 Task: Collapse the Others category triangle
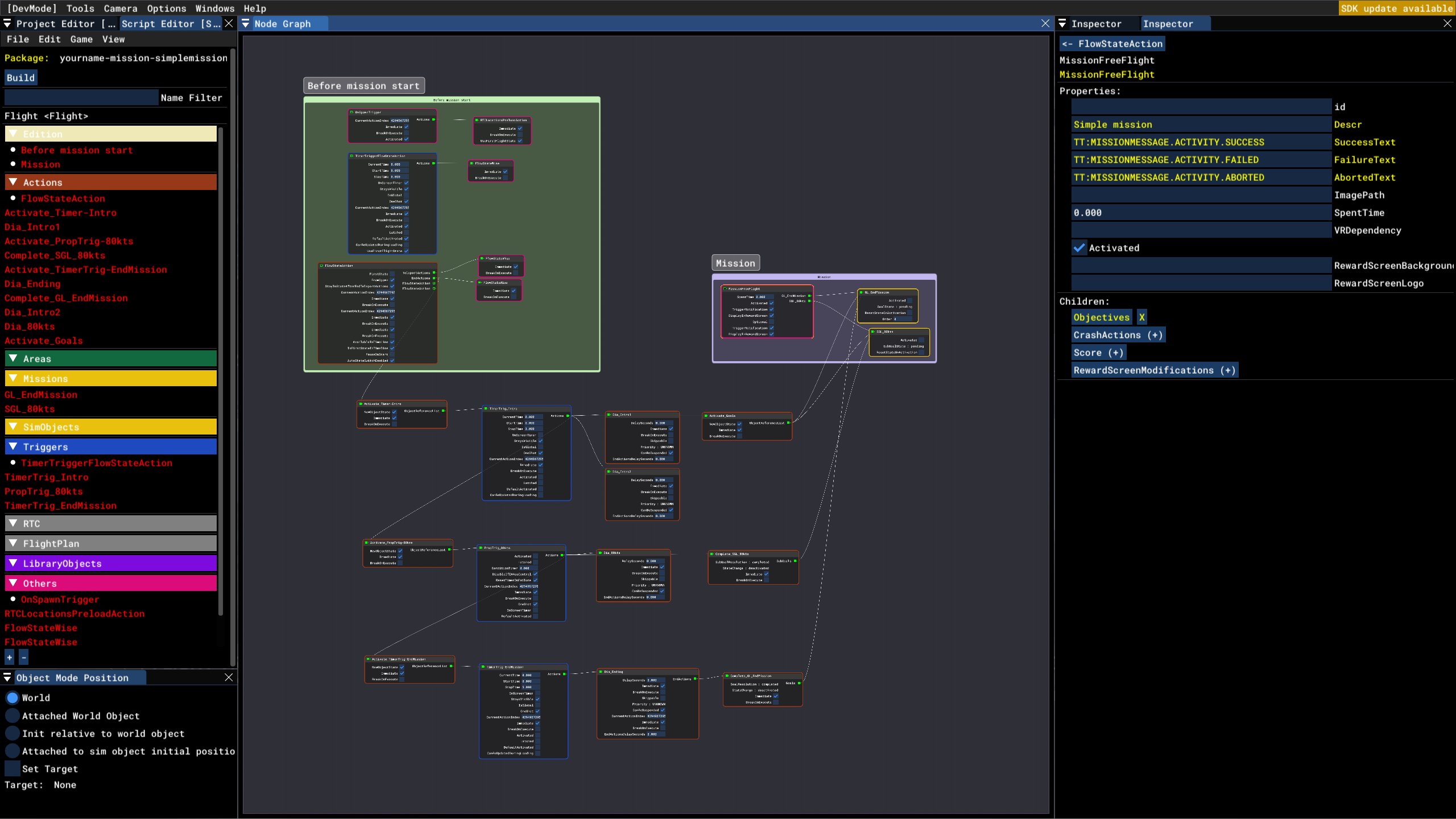click(13, 583)
